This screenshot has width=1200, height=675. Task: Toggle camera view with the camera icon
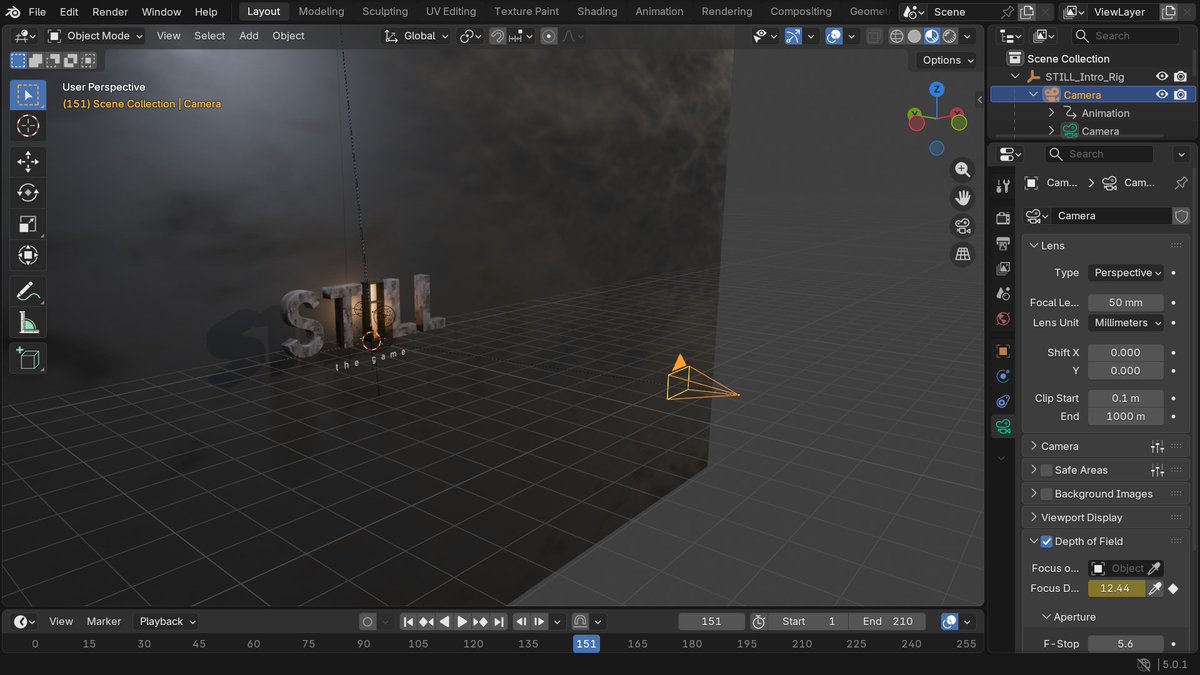(x=962, y=226)
